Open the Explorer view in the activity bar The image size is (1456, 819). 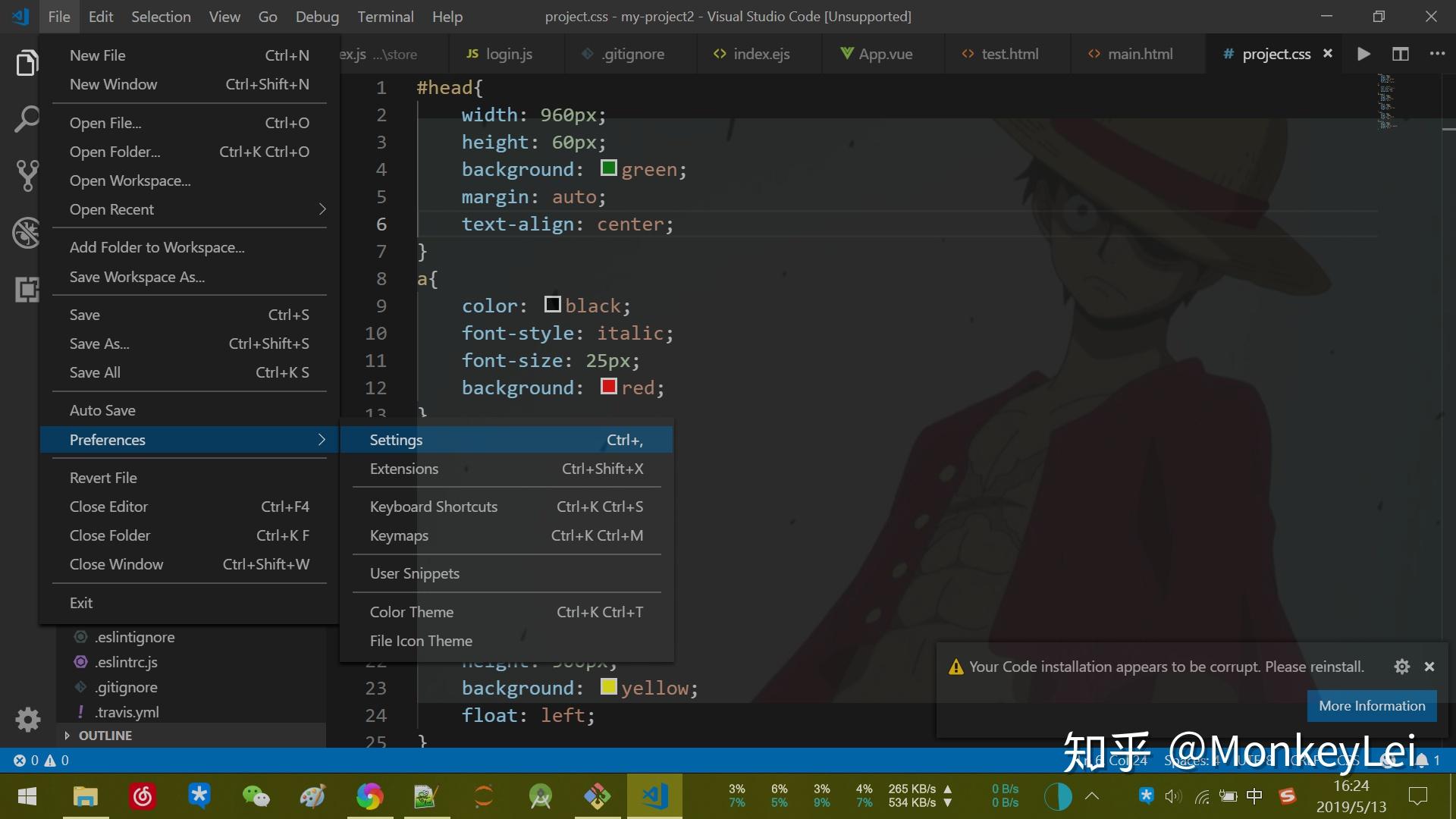(27, 62)
